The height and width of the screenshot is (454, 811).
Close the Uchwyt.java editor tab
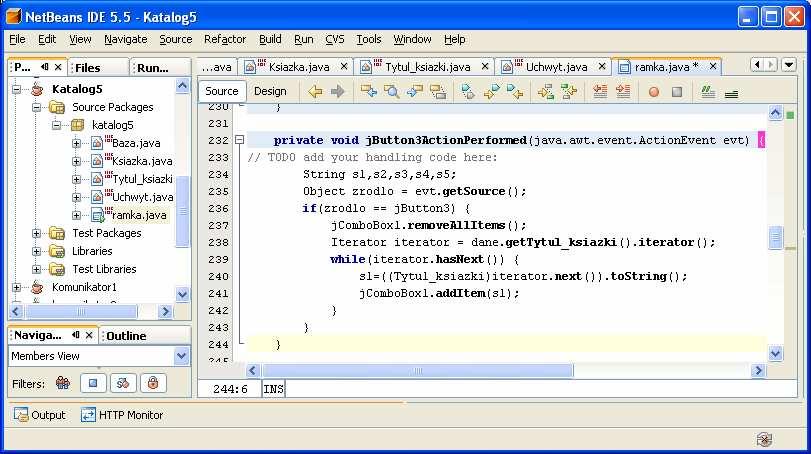602,66
